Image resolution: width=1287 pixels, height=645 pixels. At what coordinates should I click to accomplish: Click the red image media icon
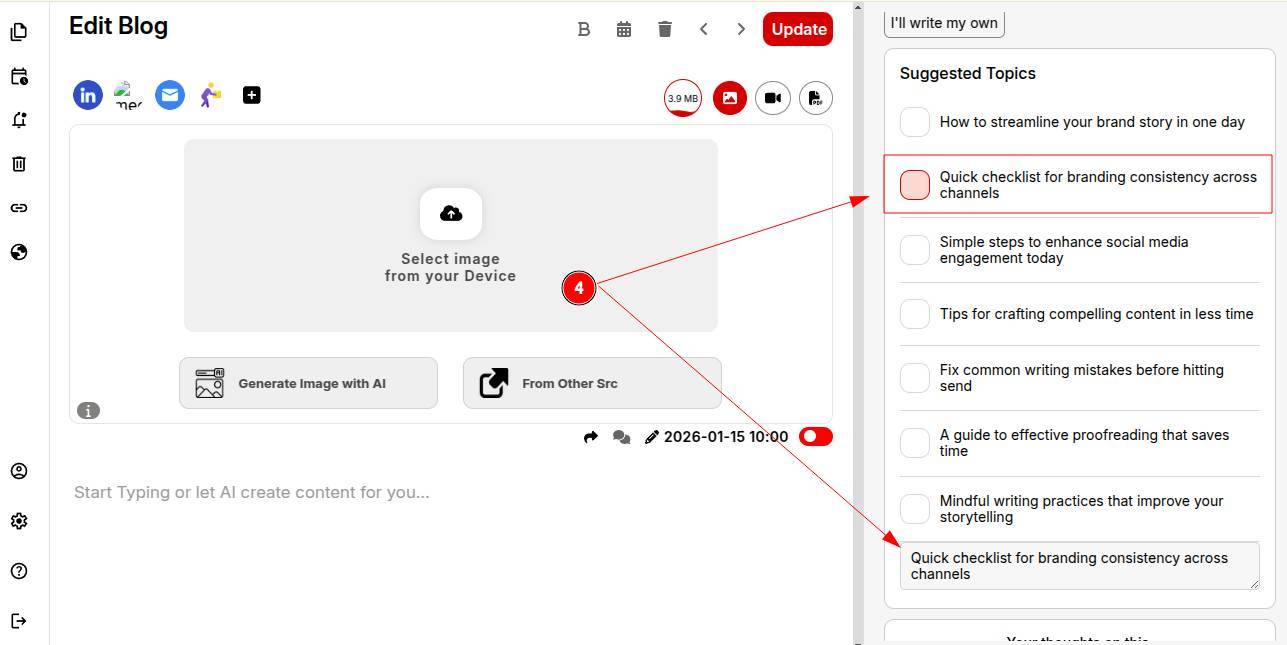(x=730, y=98)
